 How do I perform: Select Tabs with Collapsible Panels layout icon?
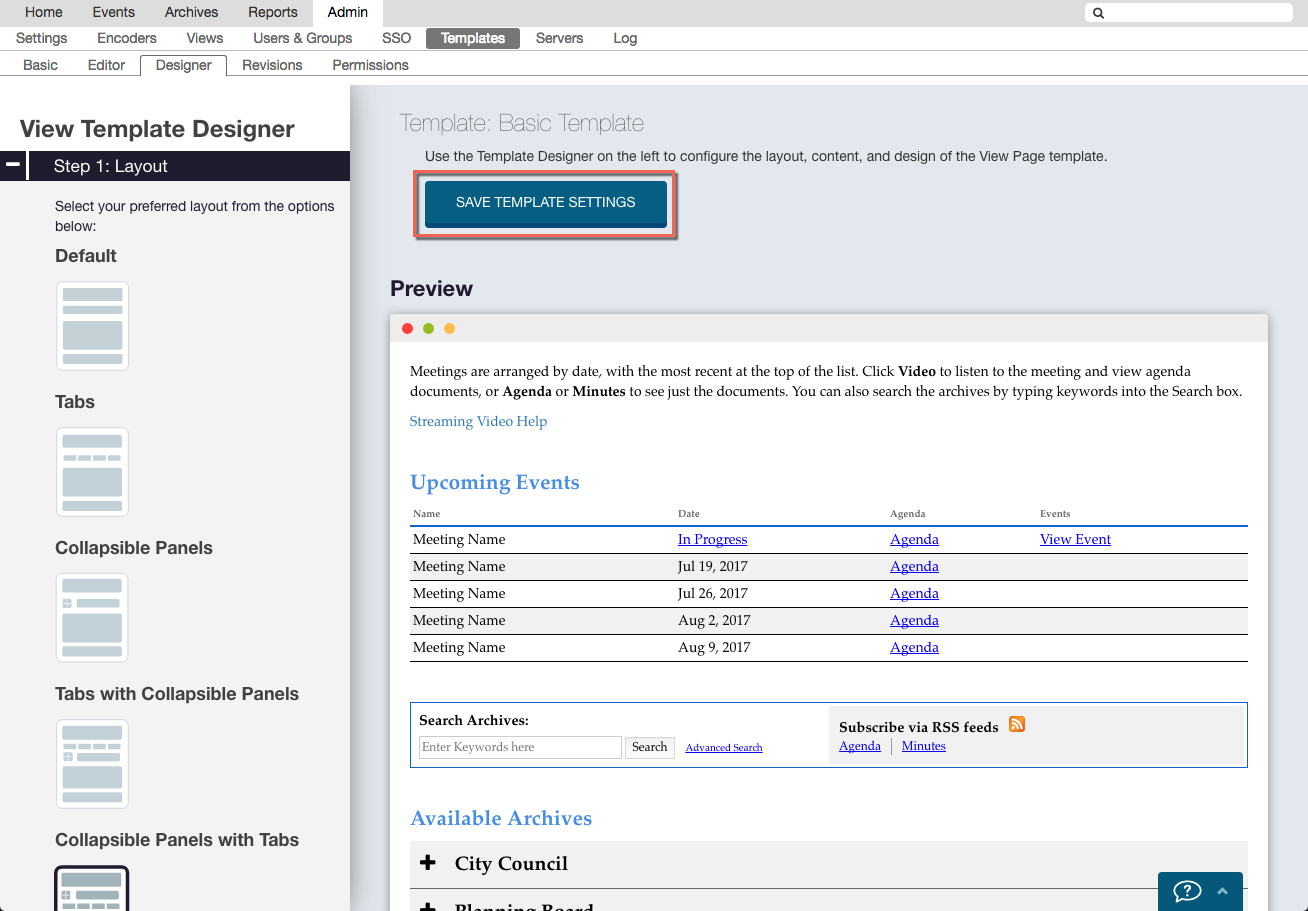point(92,764)
